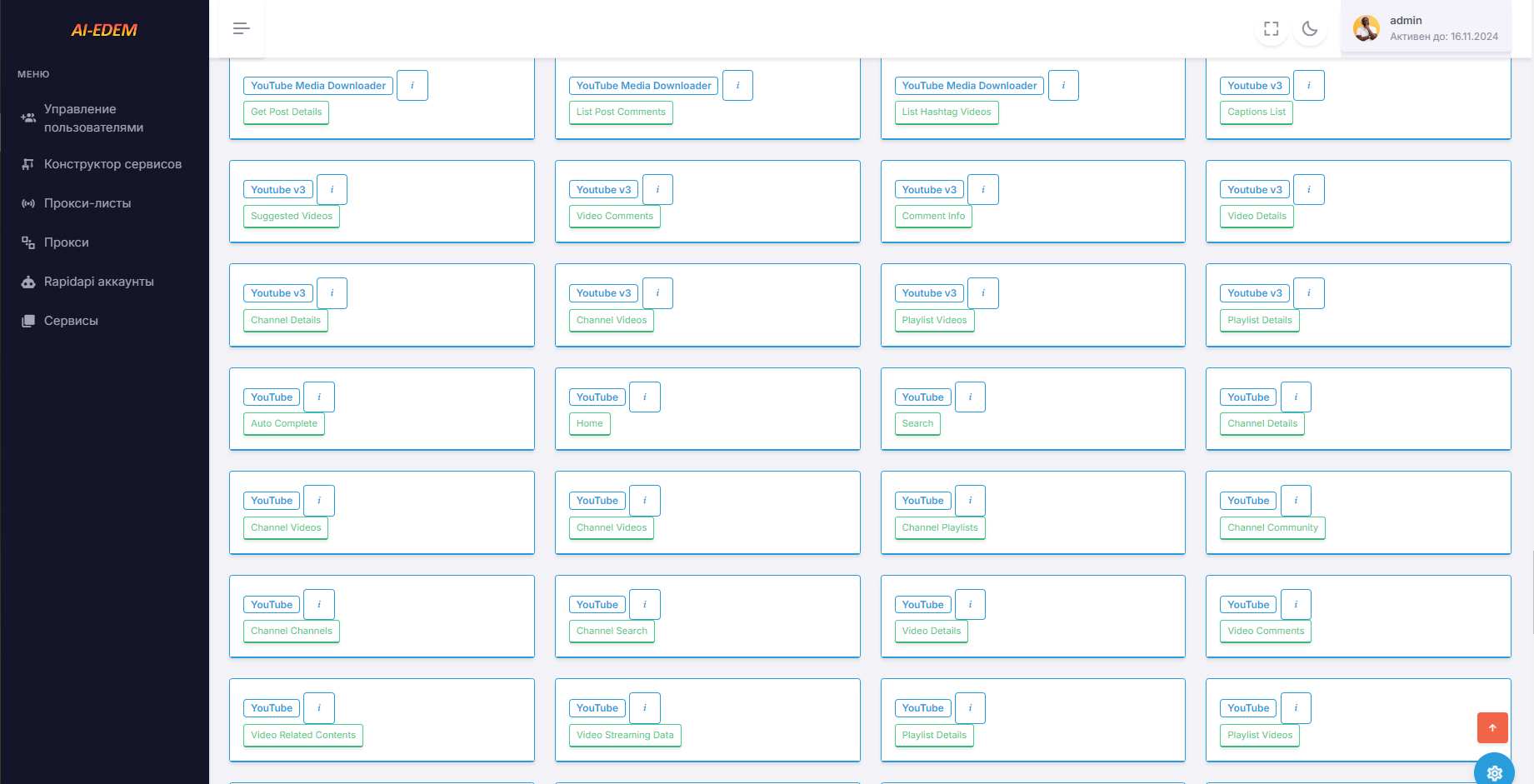Image resolution: width=1534 pixels, height=784 pixels.
Task: Click the admin username in the header
Action: 1406,21
